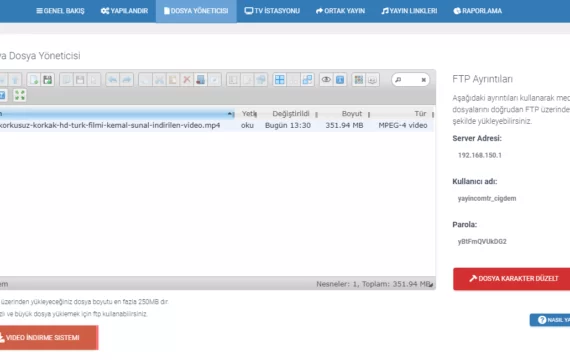Open the YAPILANDIR tab
Viewport: 570px width, 360px height.
coord(124,11)
